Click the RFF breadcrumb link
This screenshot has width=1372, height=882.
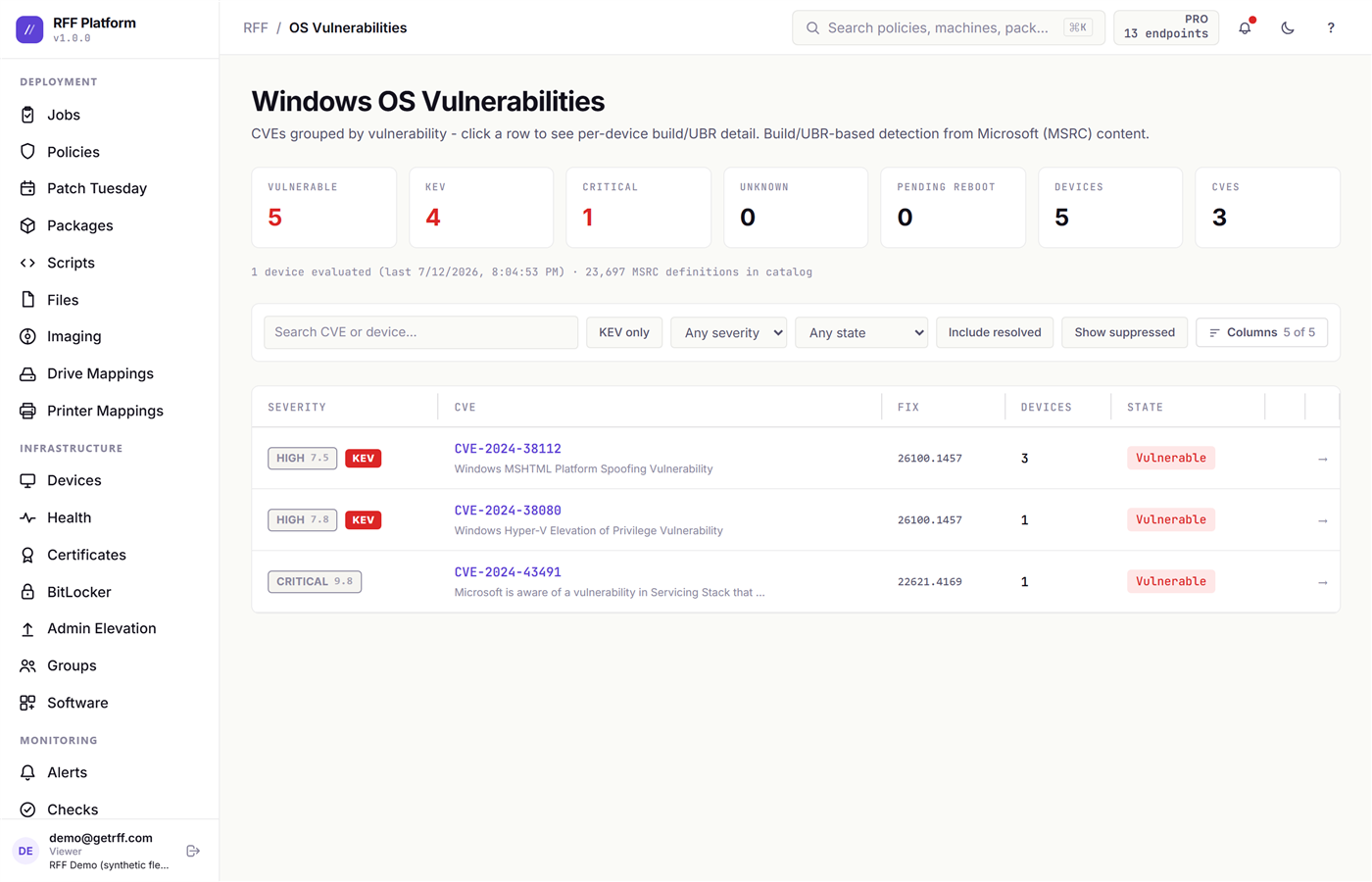(256, 27)
